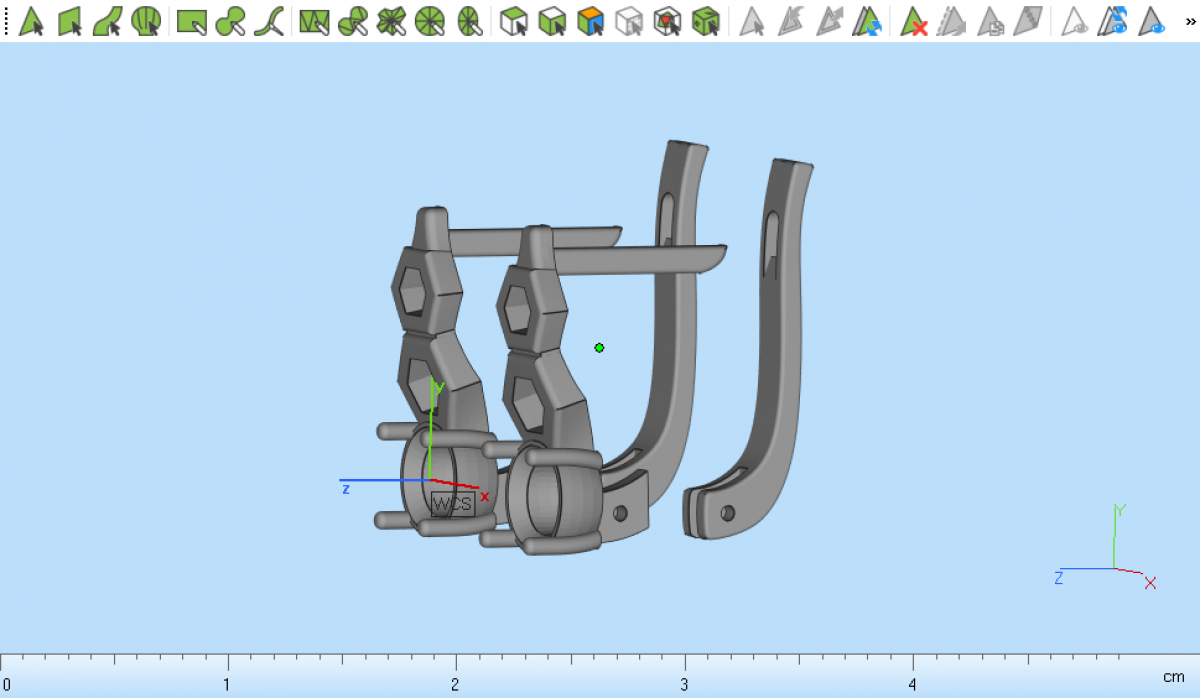The image size is (1200, 698).
Task: Click the curved line brush marking tool
Action: pyautogui.click(x=268, y=21)
